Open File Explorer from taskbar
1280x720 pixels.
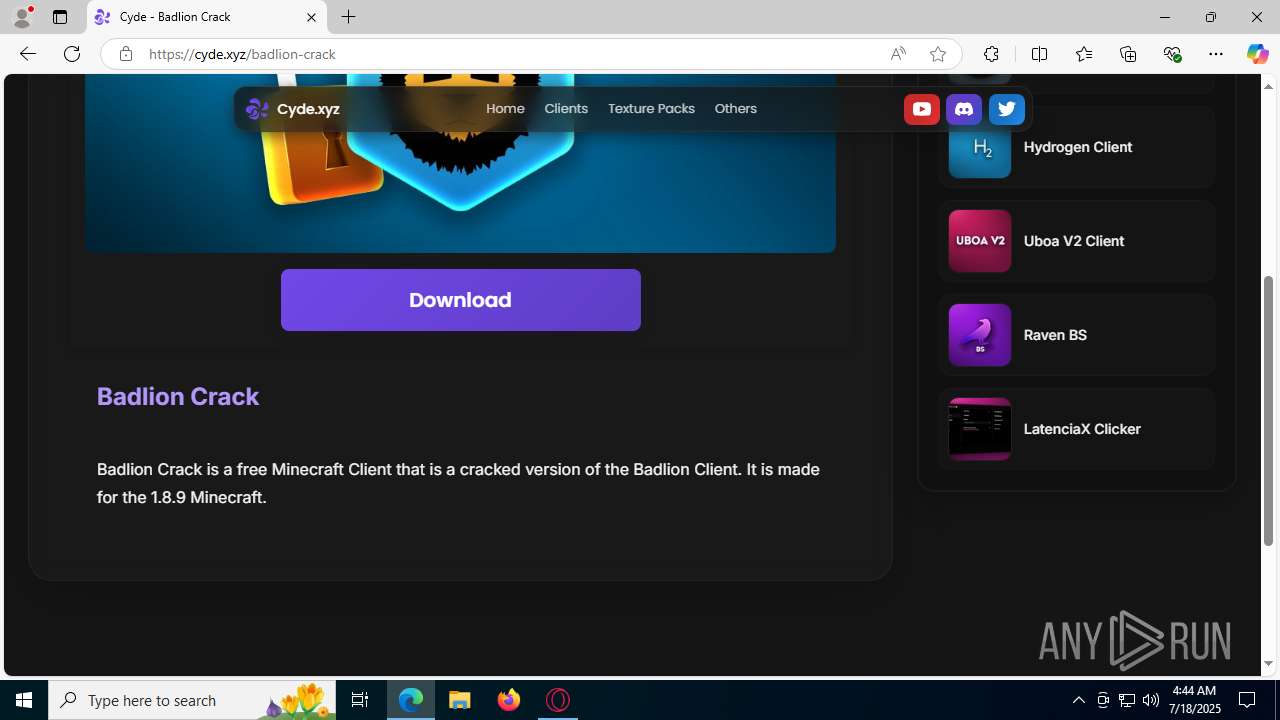[x=460, y=700]
